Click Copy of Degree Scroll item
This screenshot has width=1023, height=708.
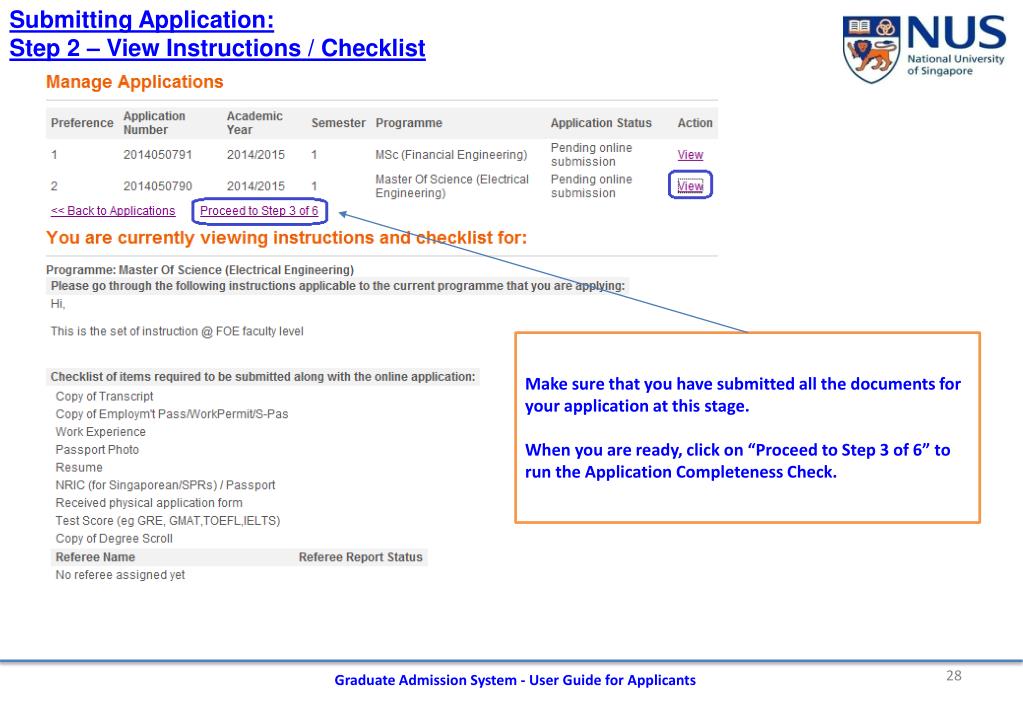pyautogui.click(x=114, y=538)
